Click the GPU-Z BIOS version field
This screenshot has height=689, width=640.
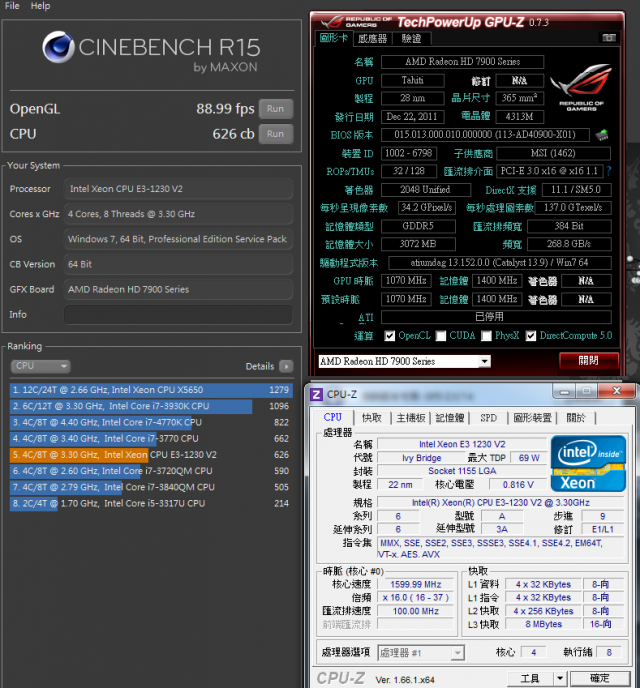point(485,134)
